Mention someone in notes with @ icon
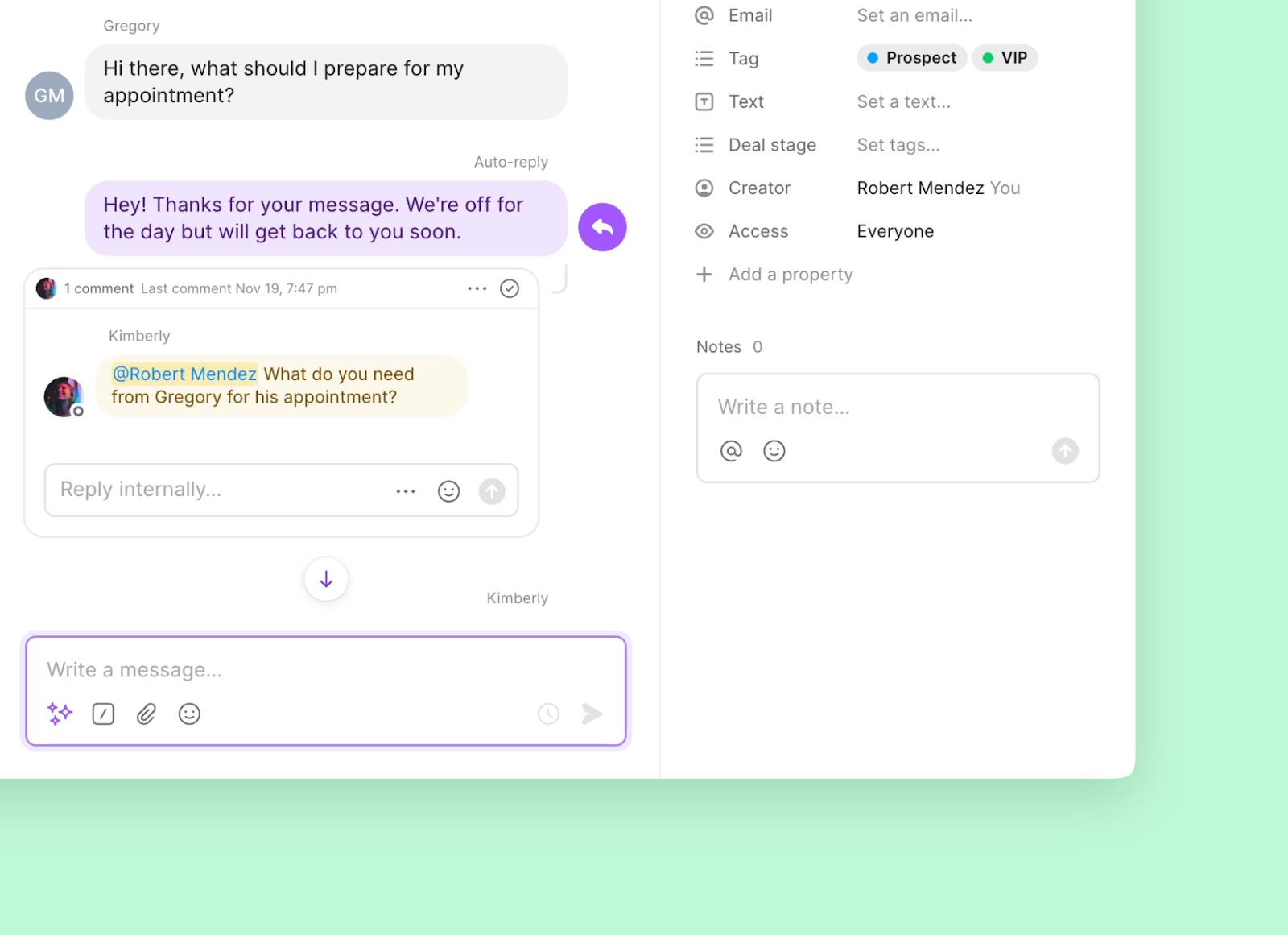 [731, 451]
